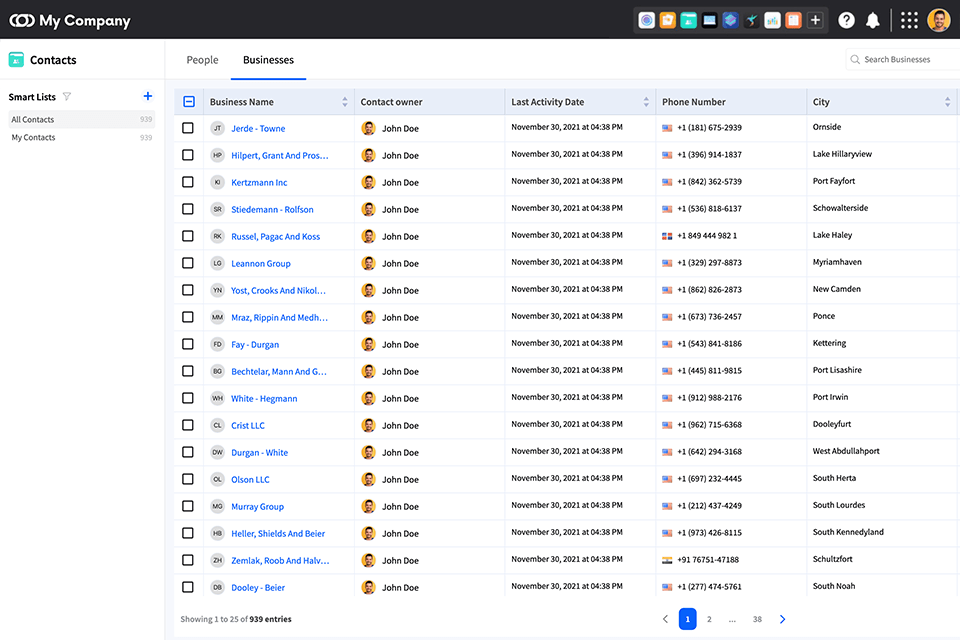
Task: Open the app grid launcher
Action: point(909,20)
